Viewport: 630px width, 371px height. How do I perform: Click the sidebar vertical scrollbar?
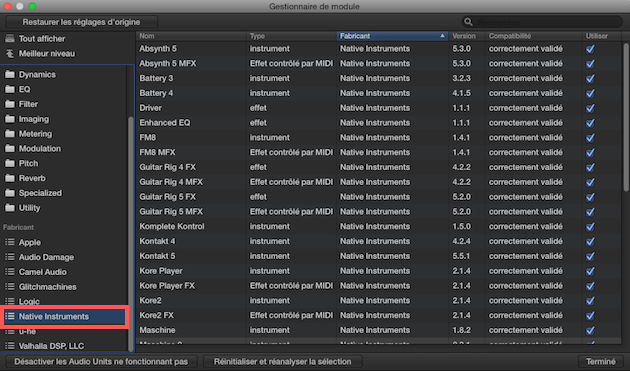pyautogui.click(x=130, y=234)
